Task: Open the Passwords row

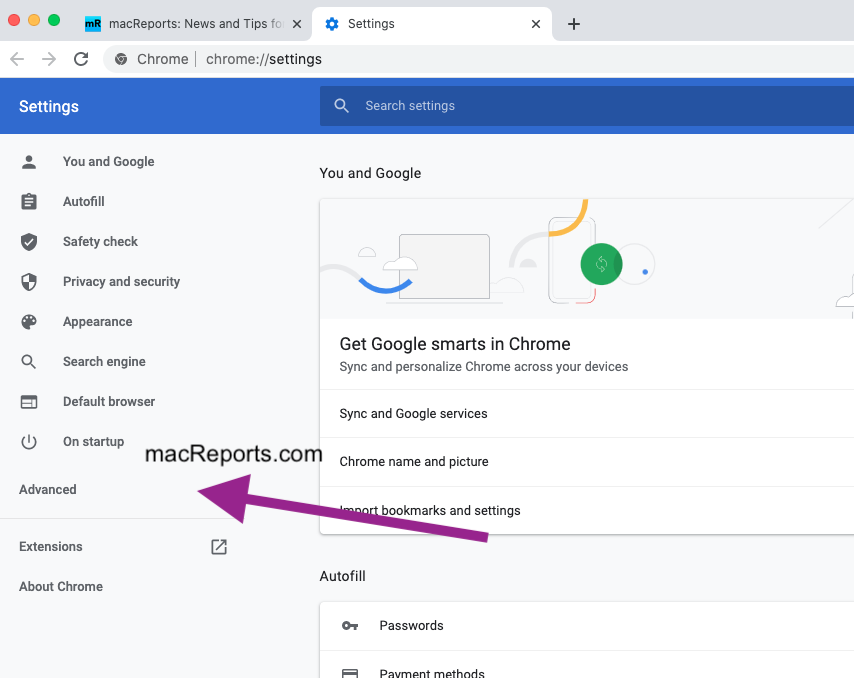Action: 587,626
